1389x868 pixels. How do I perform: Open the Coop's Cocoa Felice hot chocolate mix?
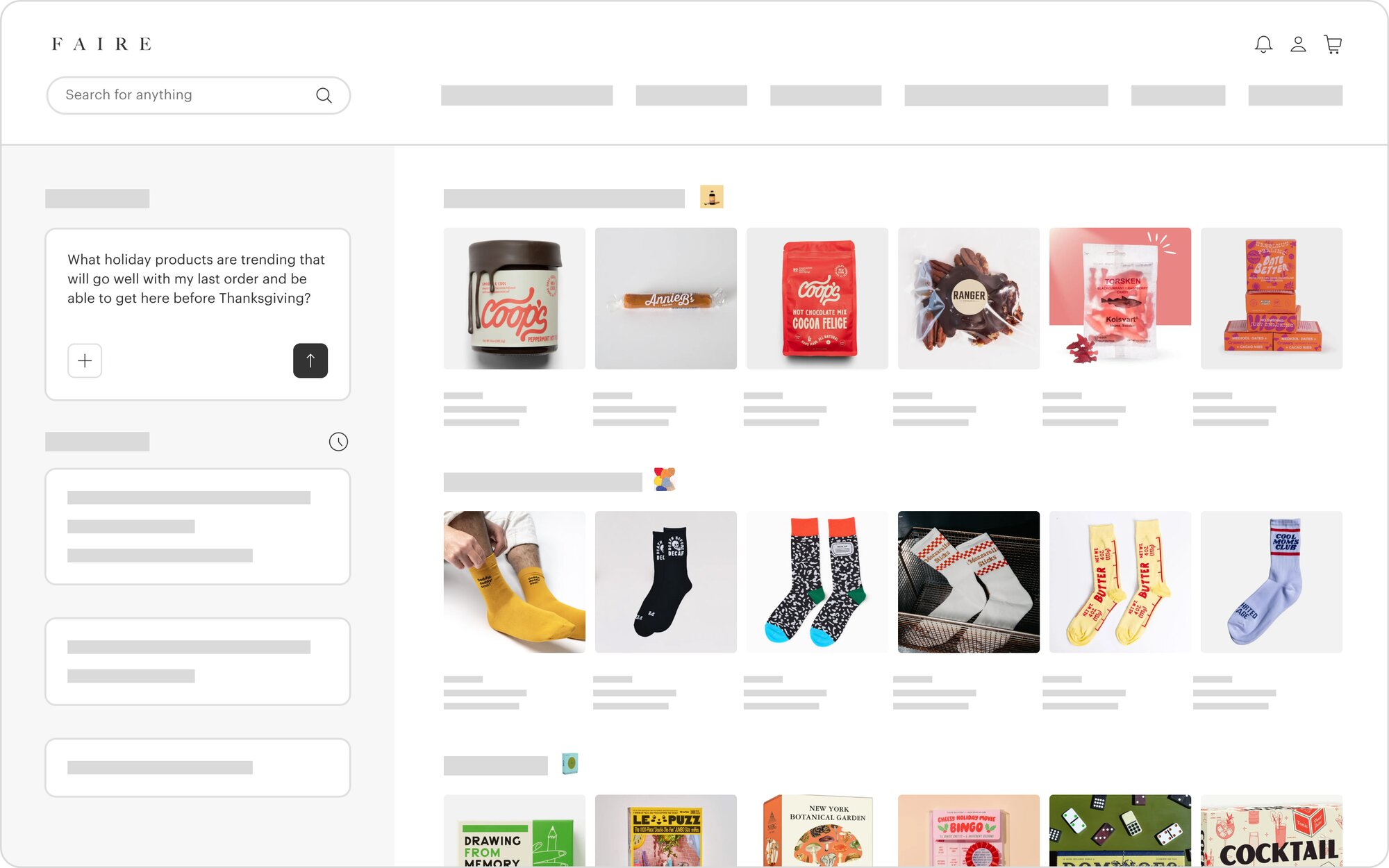click(x=817, y=299)
